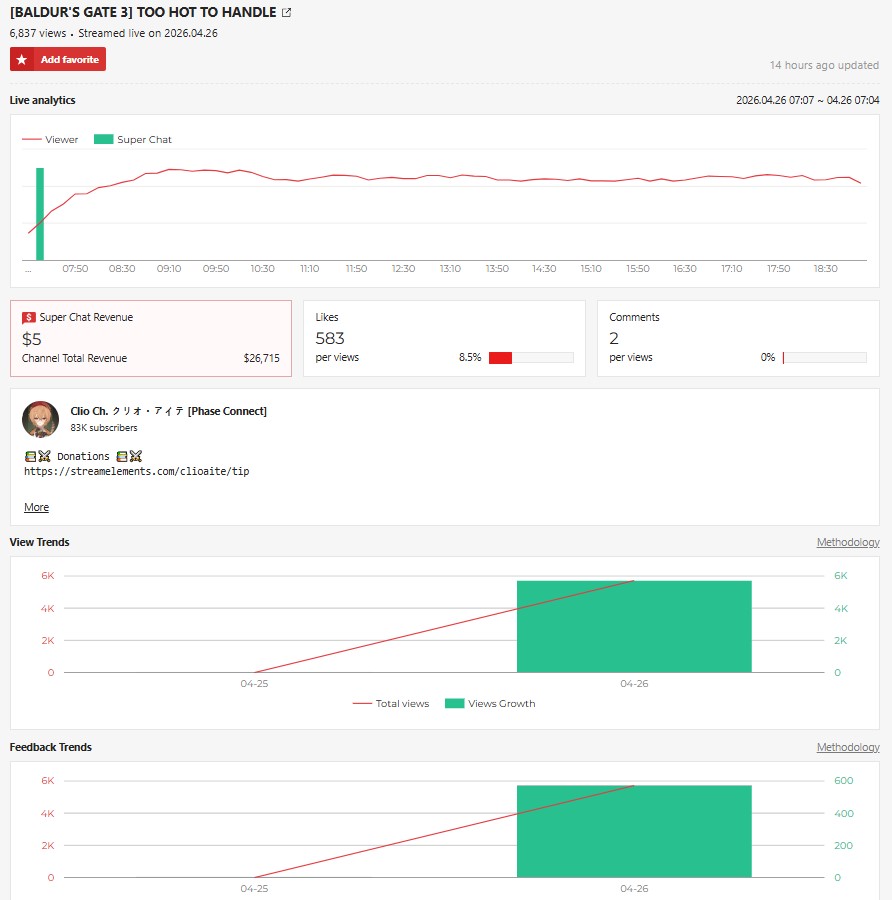Viewport: 892px width, 900px height.
Task: Toggle the Super Chat legend series
Action: [133, 139]
